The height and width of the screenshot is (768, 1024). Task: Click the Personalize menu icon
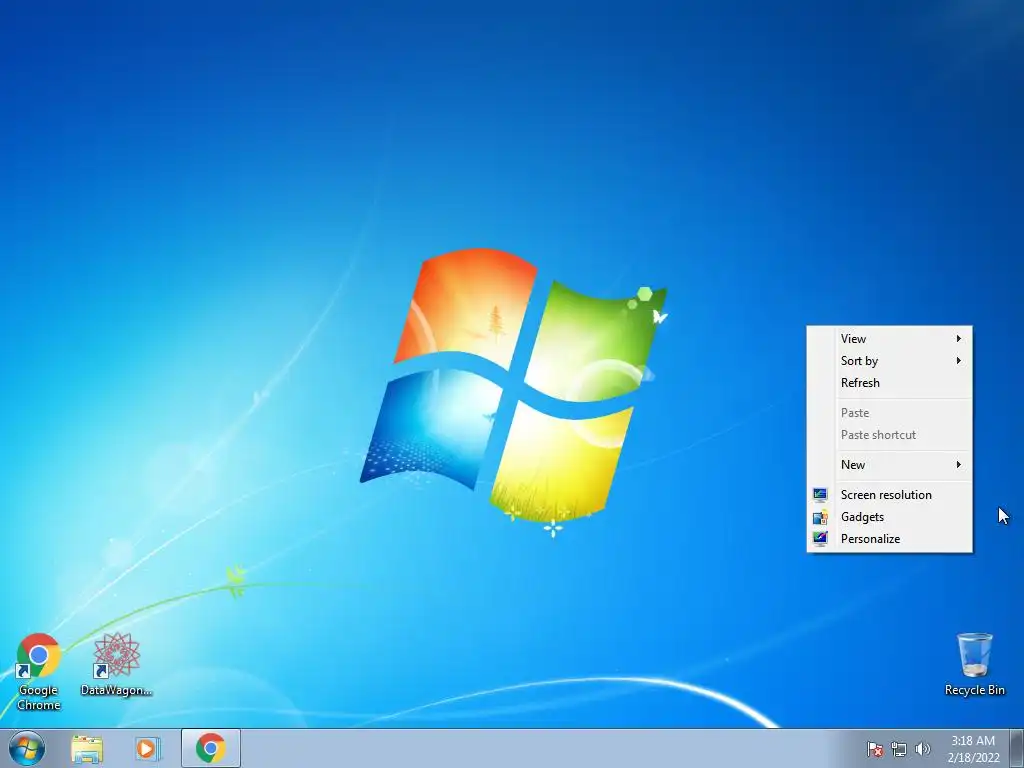[820, 539]
